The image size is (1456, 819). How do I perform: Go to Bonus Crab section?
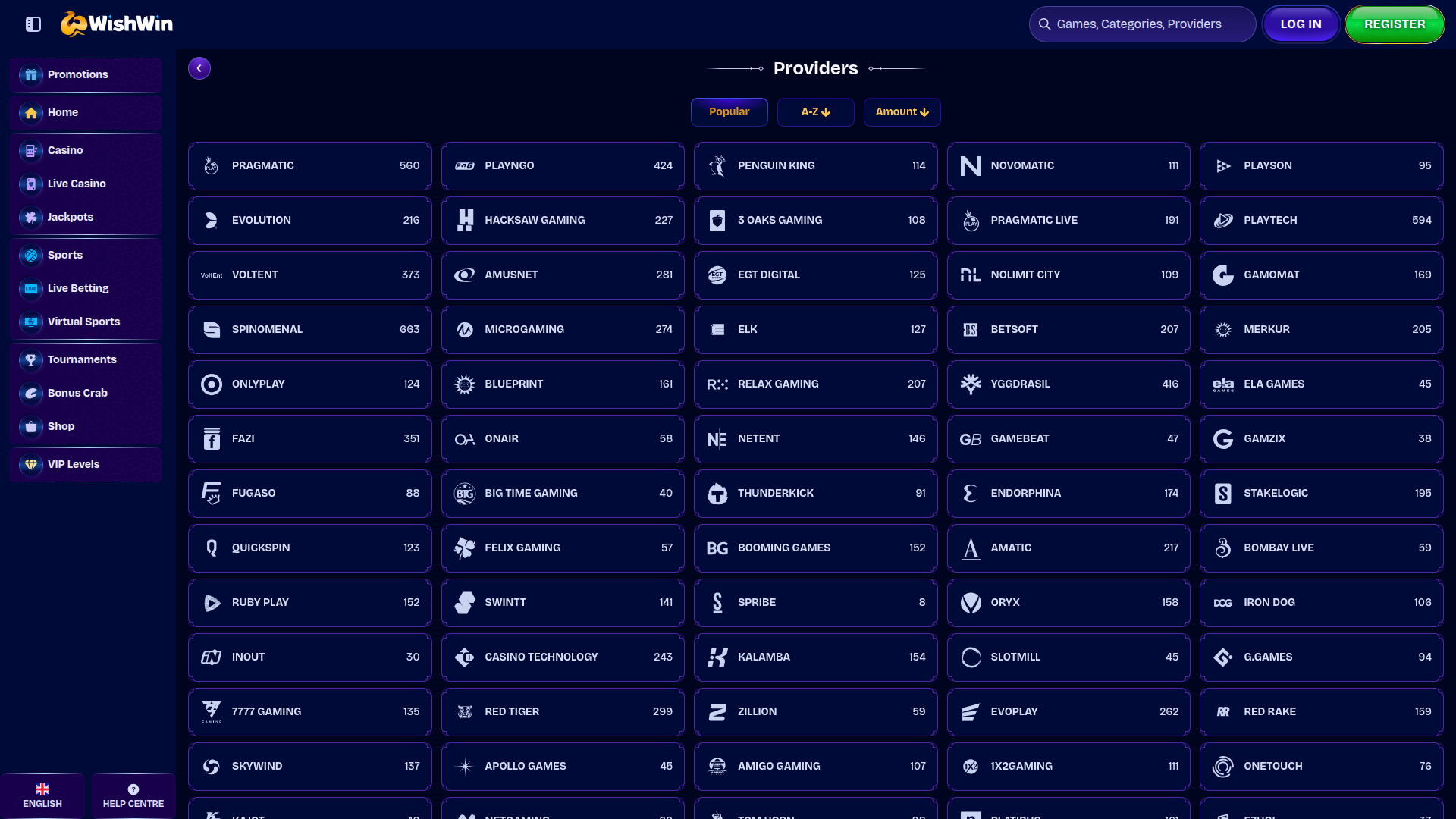(x=77, y=393)
